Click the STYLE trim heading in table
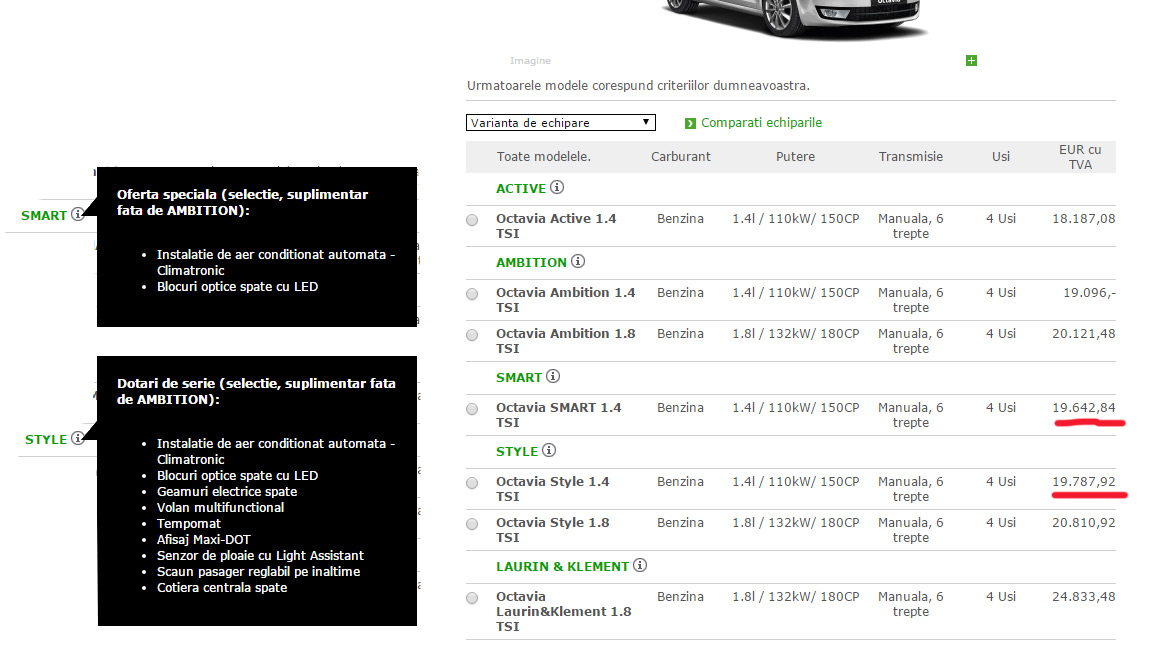Image resolution: width=1150 pixels, height=670 pixels. [517, 452]
